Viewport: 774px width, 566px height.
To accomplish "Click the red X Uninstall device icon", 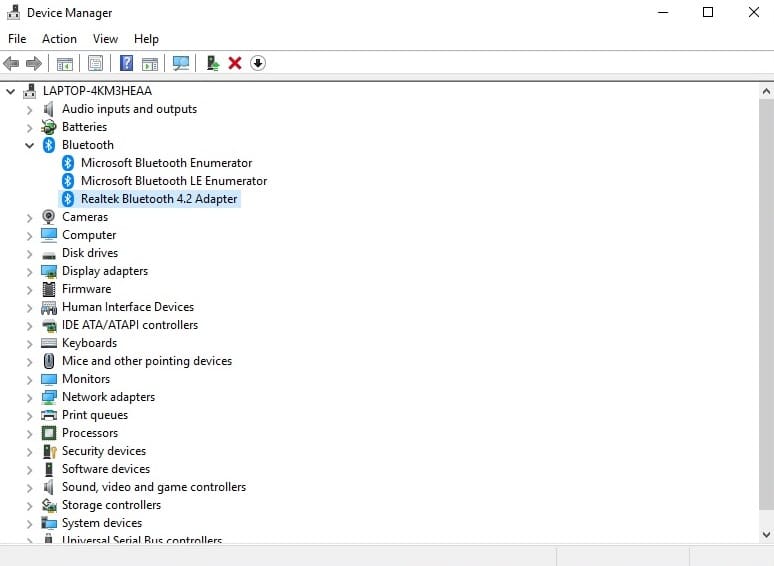I will point(235,63).
